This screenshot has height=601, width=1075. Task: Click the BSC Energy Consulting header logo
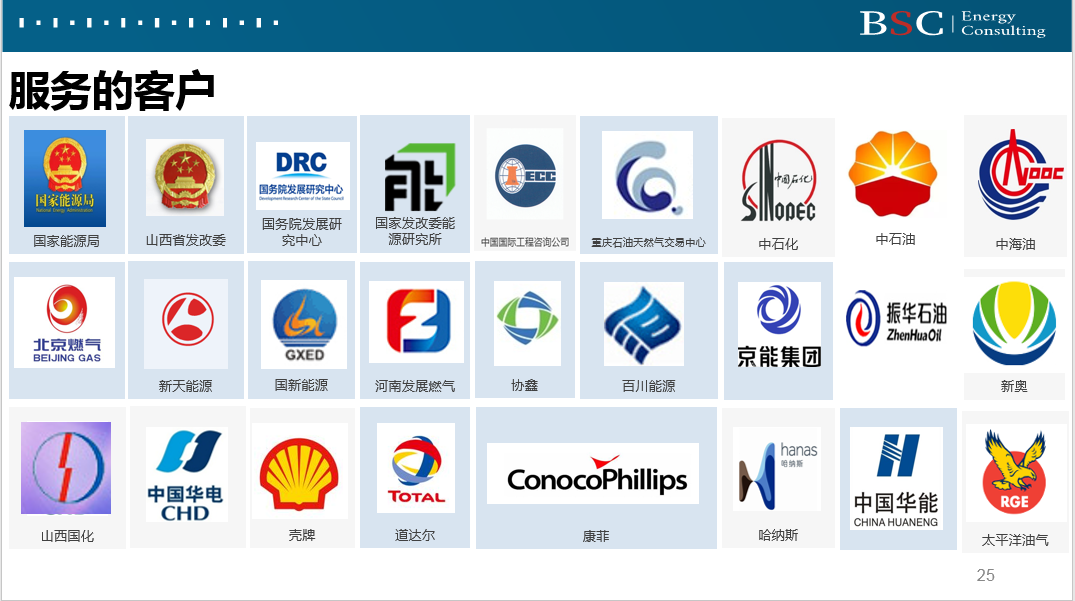pyautogui.click(x=953, y=23)
